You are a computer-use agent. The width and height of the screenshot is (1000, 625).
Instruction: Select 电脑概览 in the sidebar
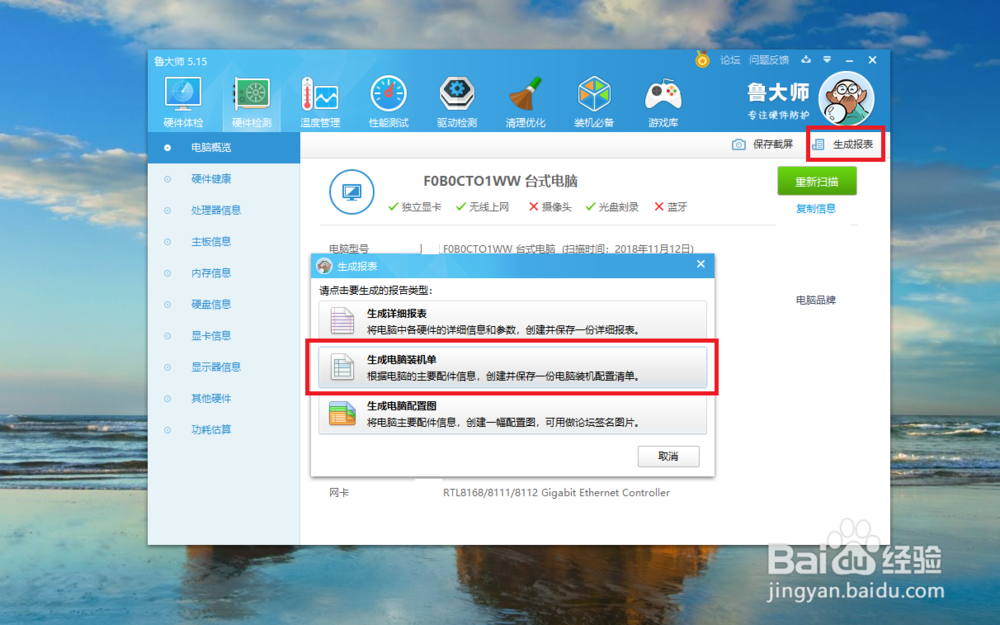224,147
